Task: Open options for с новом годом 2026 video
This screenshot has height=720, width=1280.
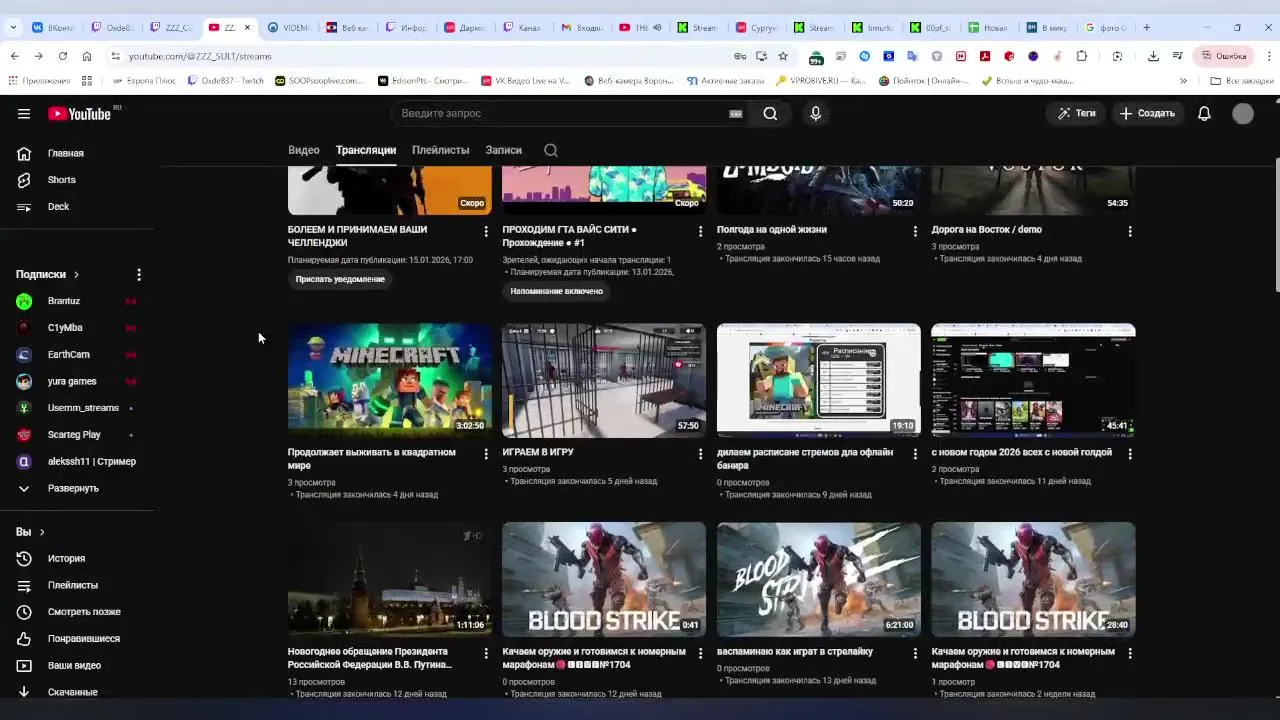Action: 1130,454
